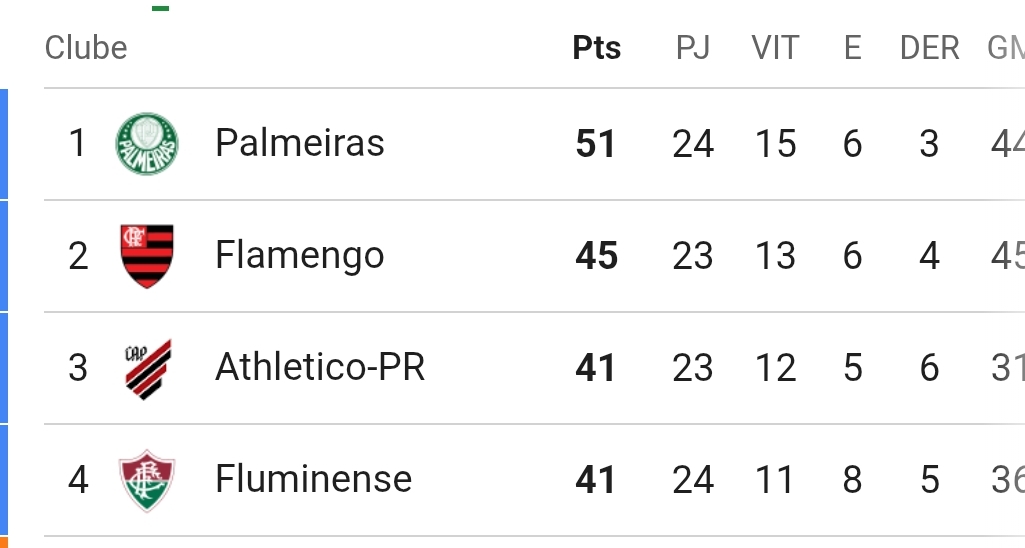Viewport: 1025px width, 548px height.
Task: Open the Palmeiras team link
Action: (x=299, y=143)
